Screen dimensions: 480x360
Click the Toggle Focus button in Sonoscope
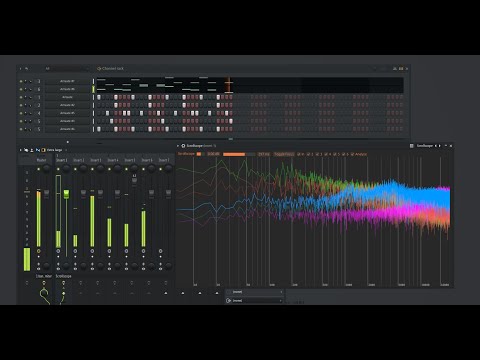pyautogui.click(x=284, y=154)
